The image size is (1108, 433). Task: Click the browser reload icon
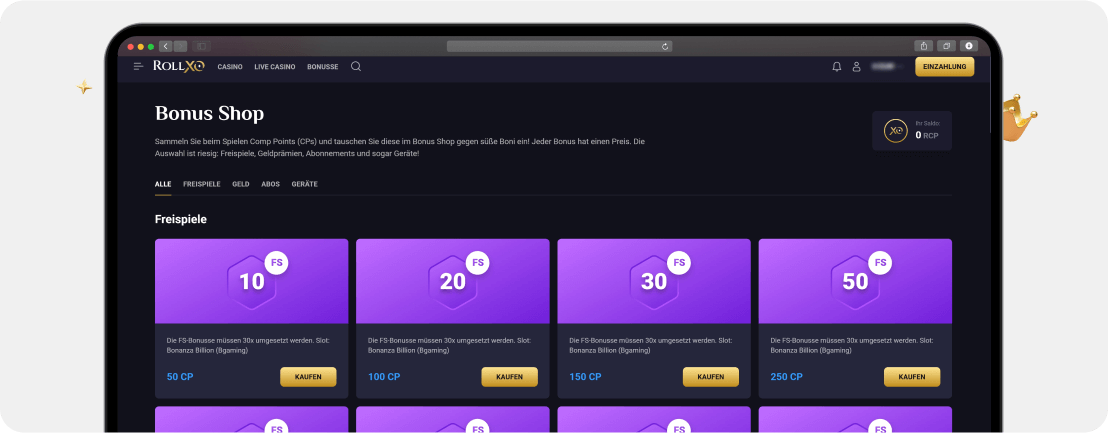[x=665, y=46]
